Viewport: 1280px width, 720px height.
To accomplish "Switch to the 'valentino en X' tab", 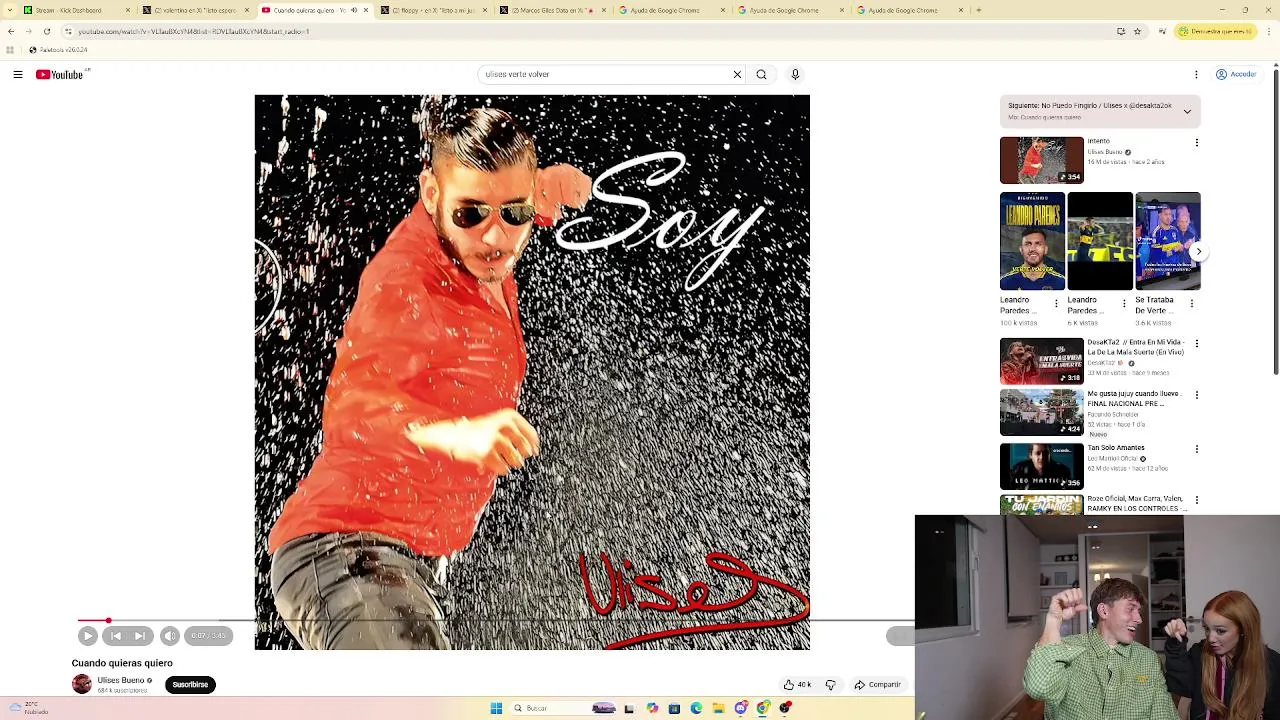I will [x=196, y=10].
